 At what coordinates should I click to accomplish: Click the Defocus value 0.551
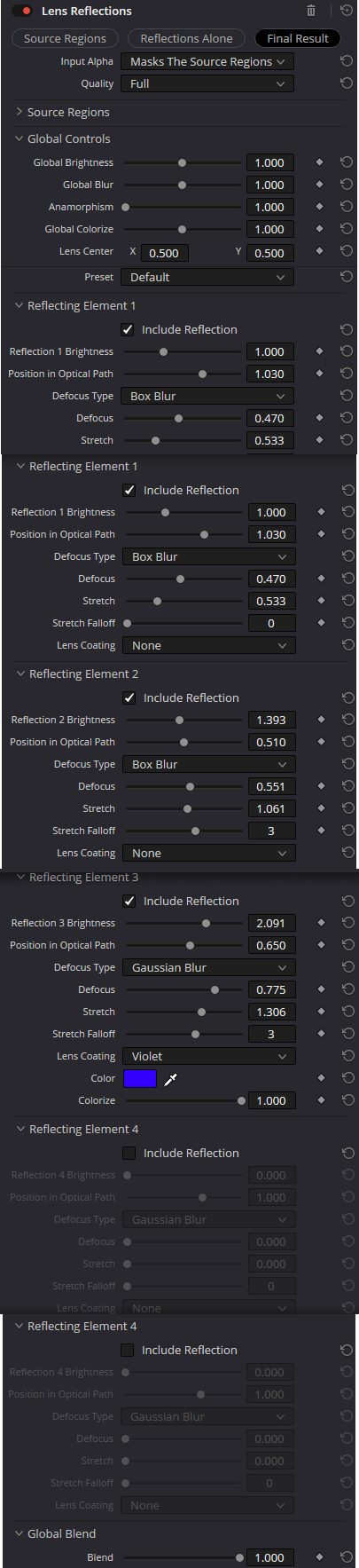tap(271, 786)
